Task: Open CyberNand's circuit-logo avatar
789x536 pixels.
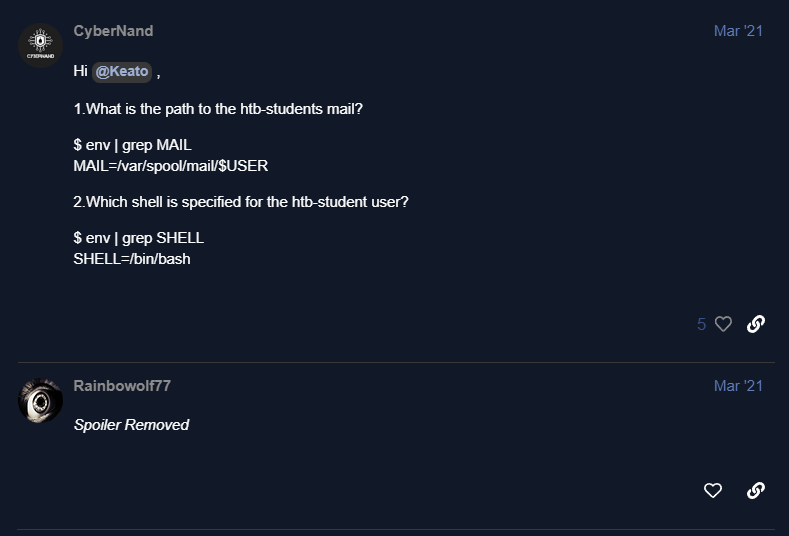Action: tap(40, 45)
